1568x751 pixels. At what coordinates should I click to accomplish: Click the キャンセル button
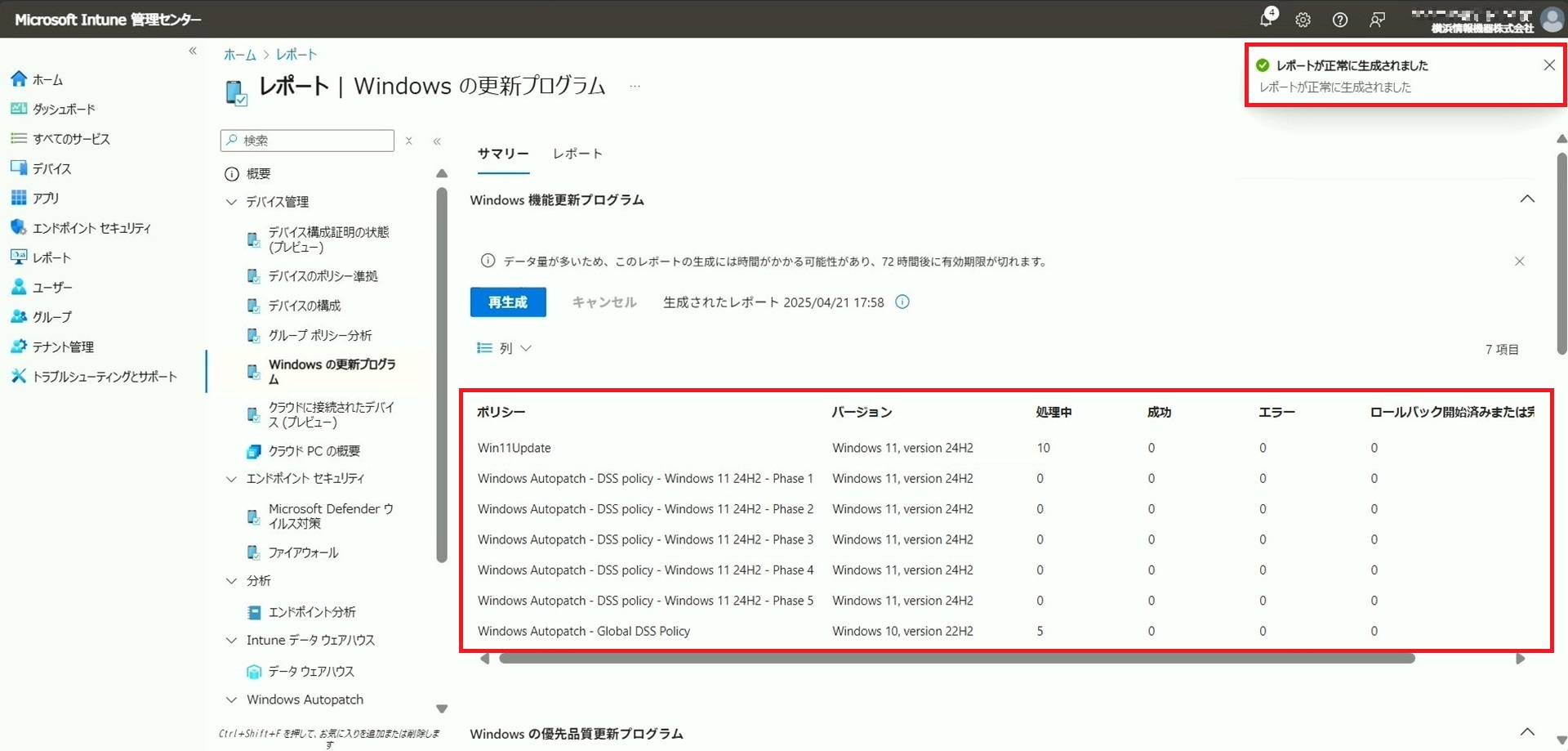(x=604, y=302)
